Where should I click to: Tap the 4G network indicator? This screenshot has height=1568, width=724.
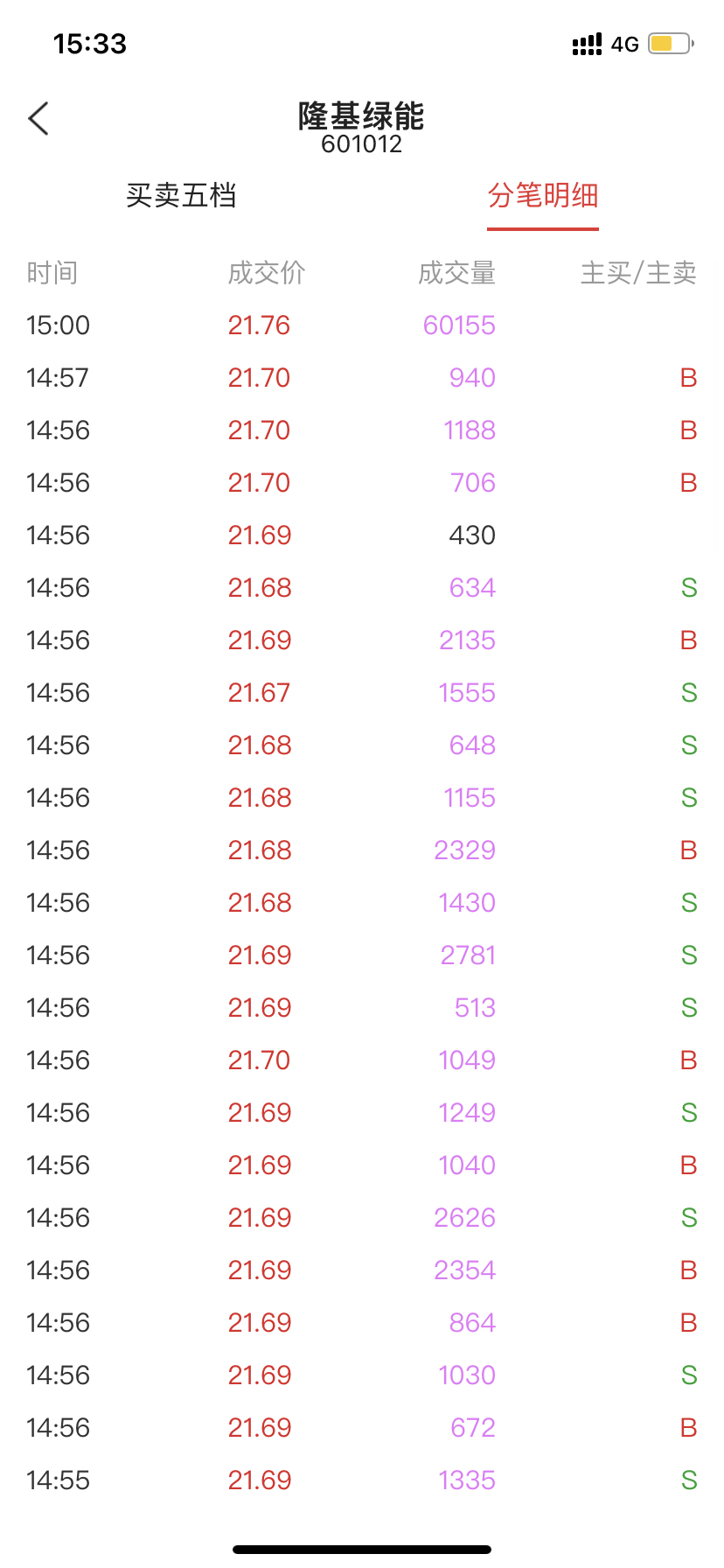tap(624, 45)
